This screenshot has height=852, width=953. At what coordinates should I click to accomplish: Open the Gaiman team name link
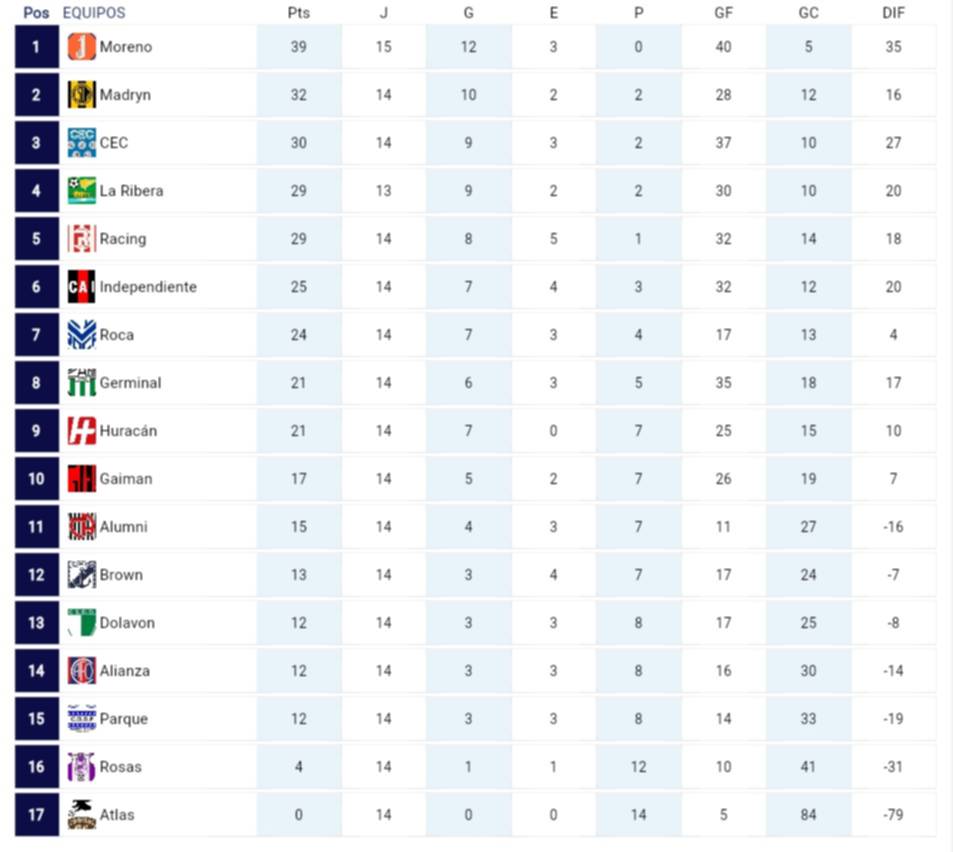point(126,479)
